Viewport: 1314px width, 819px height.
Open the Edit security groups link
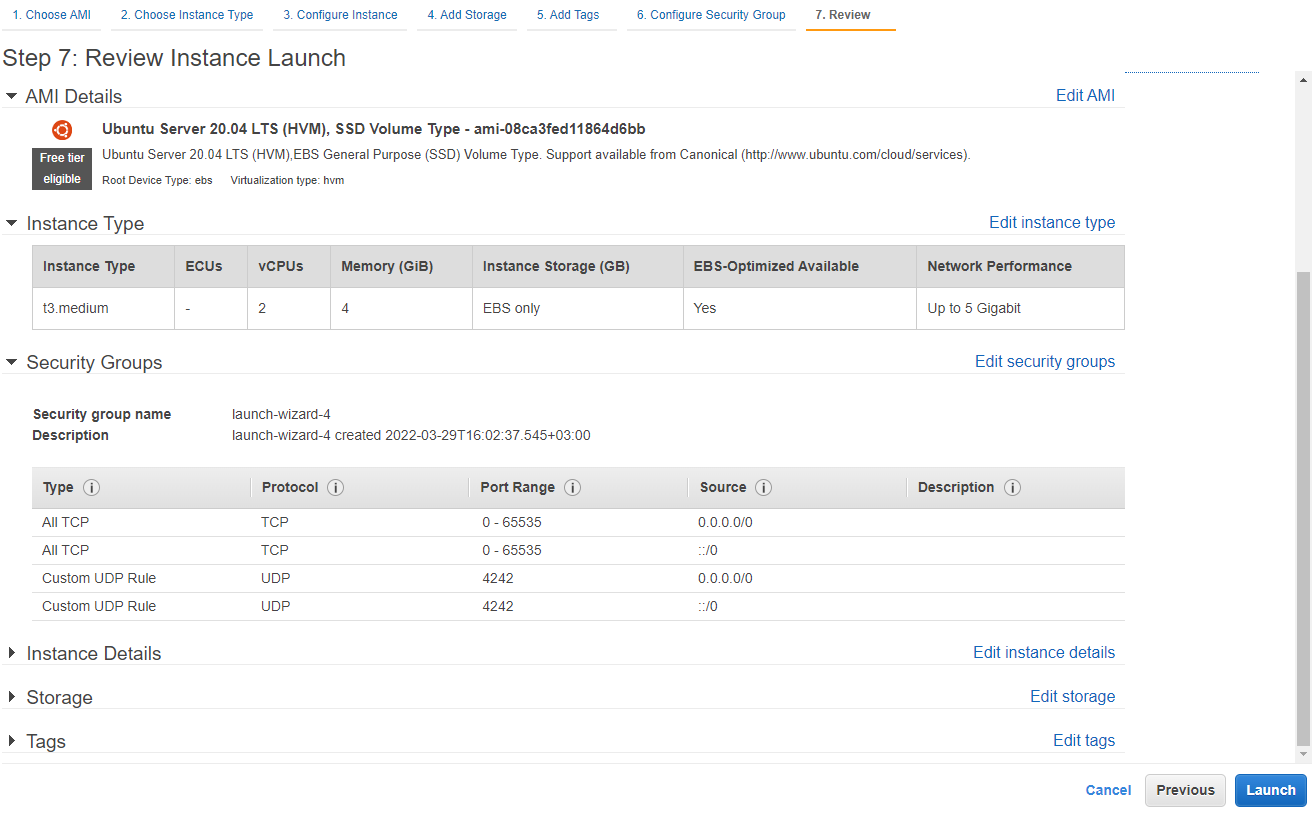(1044, 362)
